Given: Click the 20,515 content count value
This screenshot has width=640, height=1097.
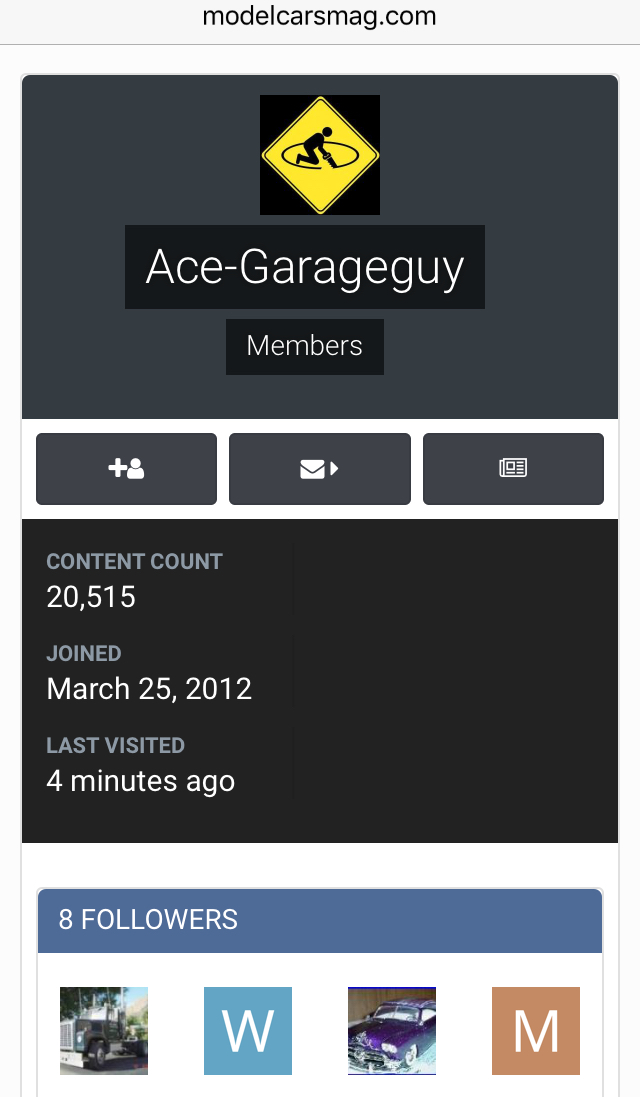Looking at the screenshot, I should pos(91,597).
